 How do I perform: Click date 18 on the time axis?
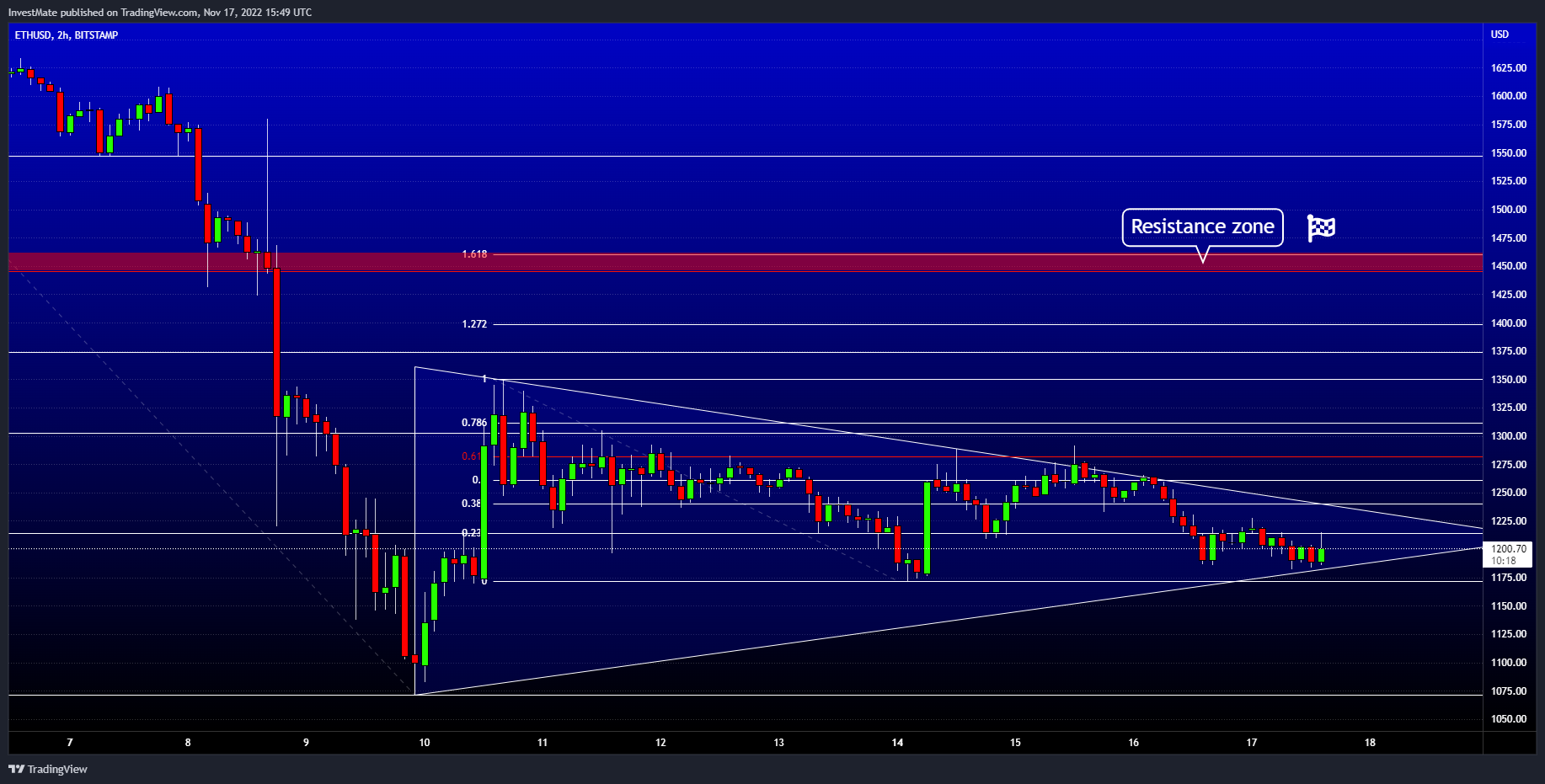click(x=1370, y=743)
